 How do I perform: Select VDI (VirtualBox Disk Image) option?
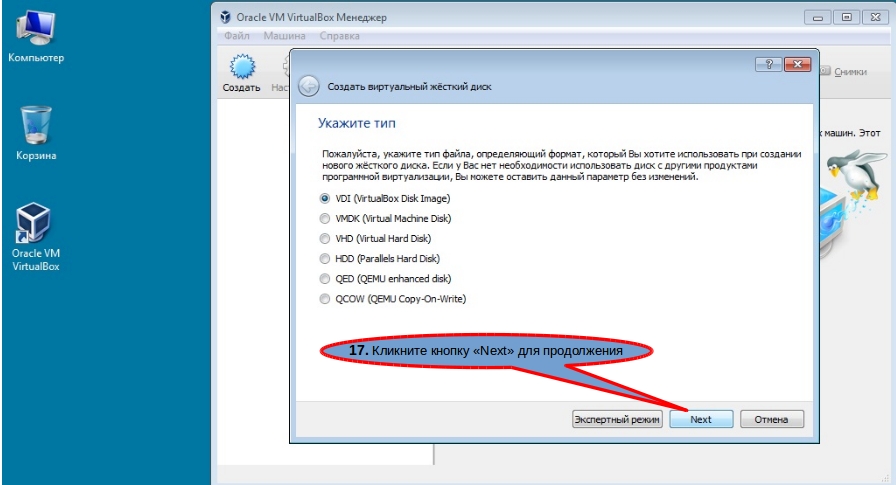click(386, 198)
